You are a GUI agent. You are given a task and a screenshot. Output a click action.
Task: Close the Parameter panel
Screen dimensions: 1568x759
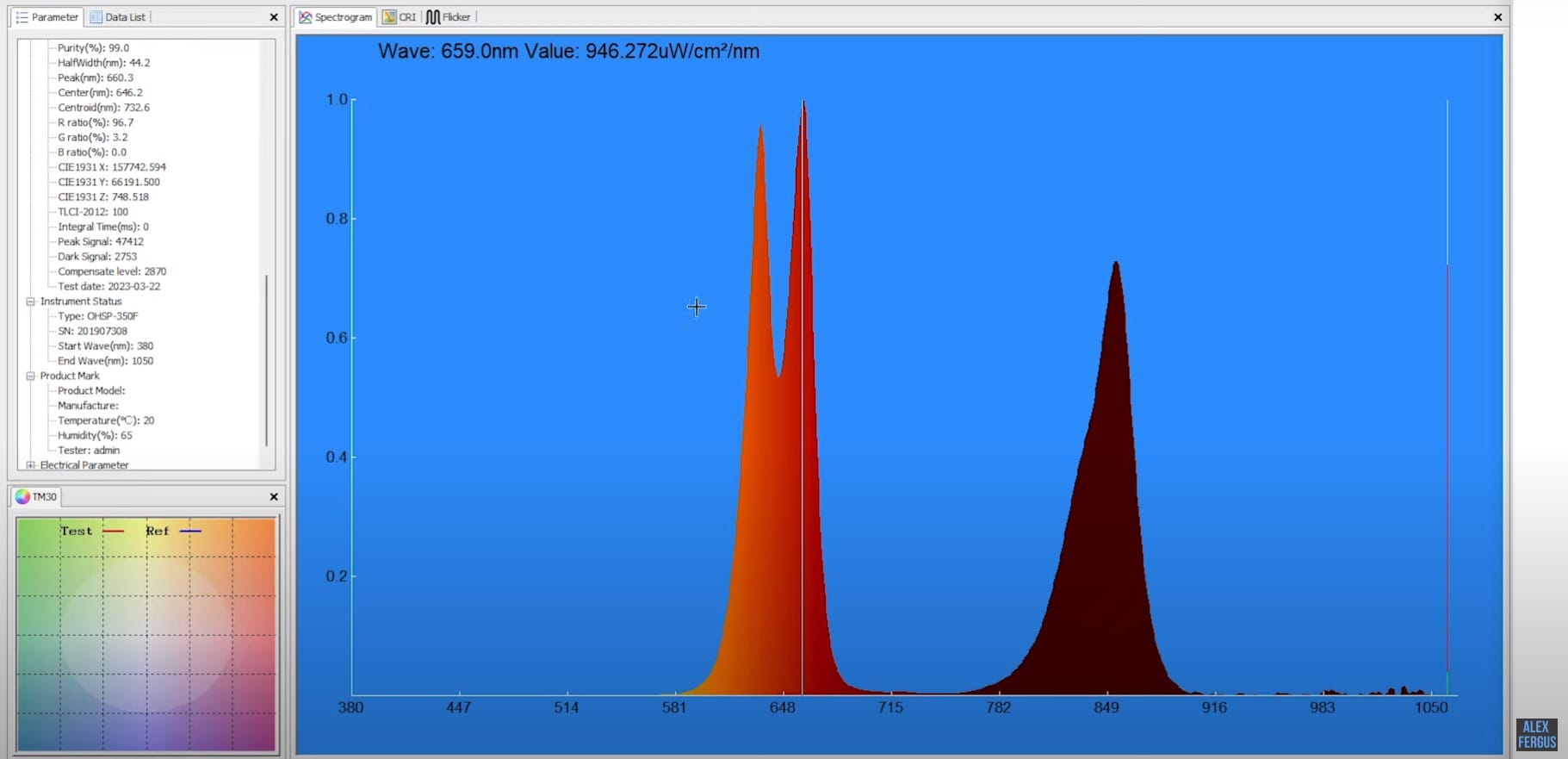click(274, 17)
